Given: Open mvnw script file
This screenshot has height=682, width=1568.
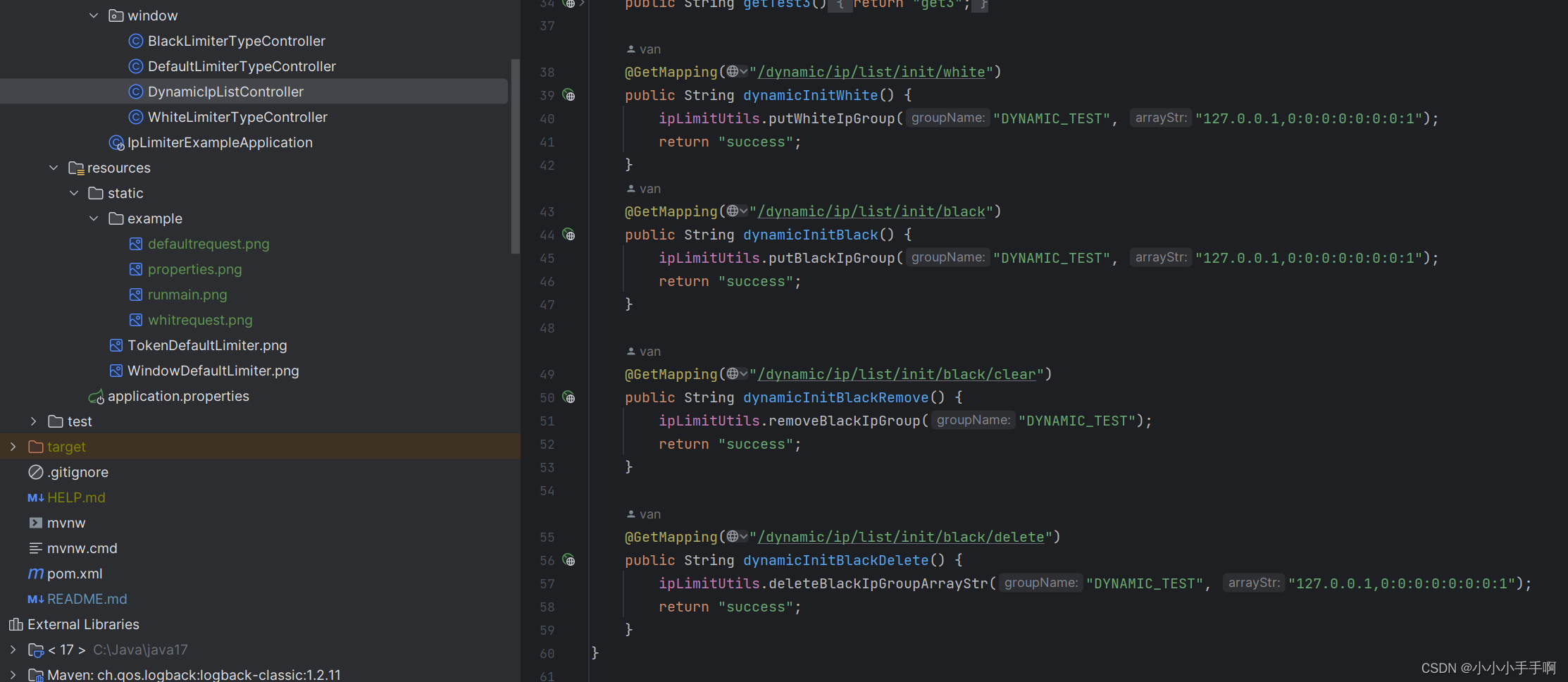Looking at the screenshot, I should 66,523.
